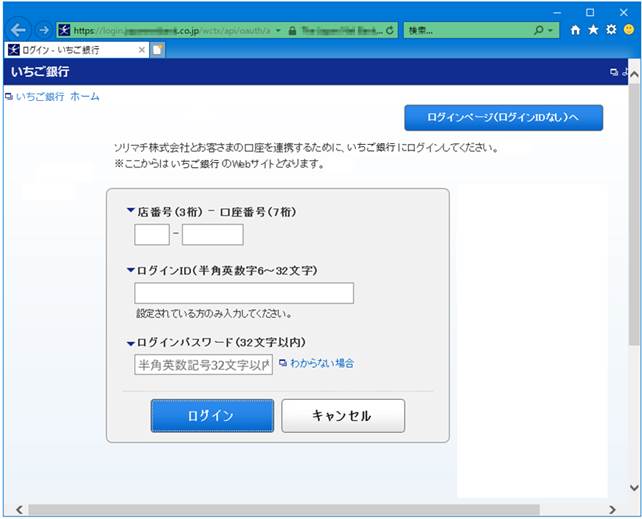Click the smiley feedback icon
The image size is (642, 519).
coord(629,29)
